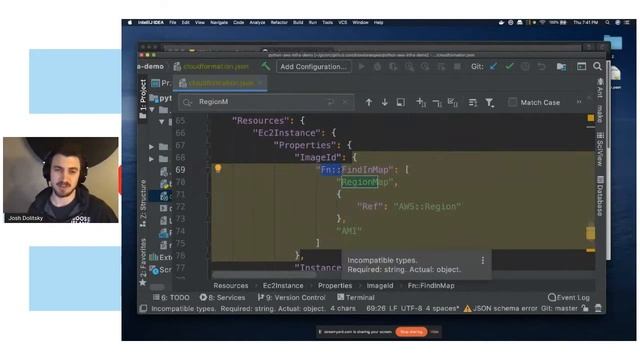Viewport: 640px width, 360px height.
Task: Open the Apple menu
Action: [129, 22]
